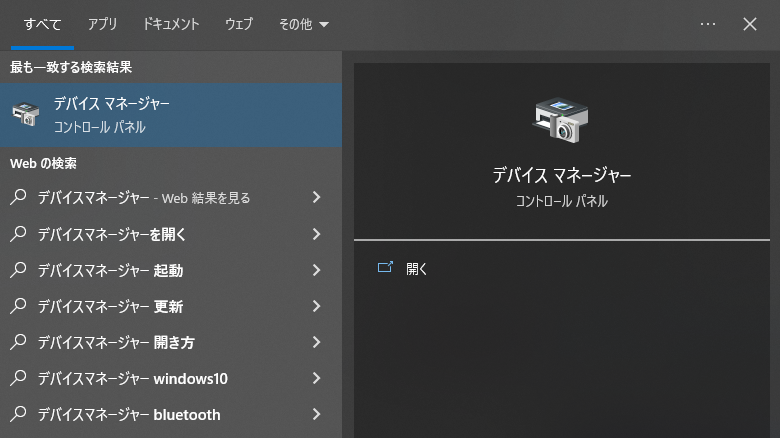Select デバイスマネージャー - Web 結果を見る suggestion
780x438 pixels.
171,198
